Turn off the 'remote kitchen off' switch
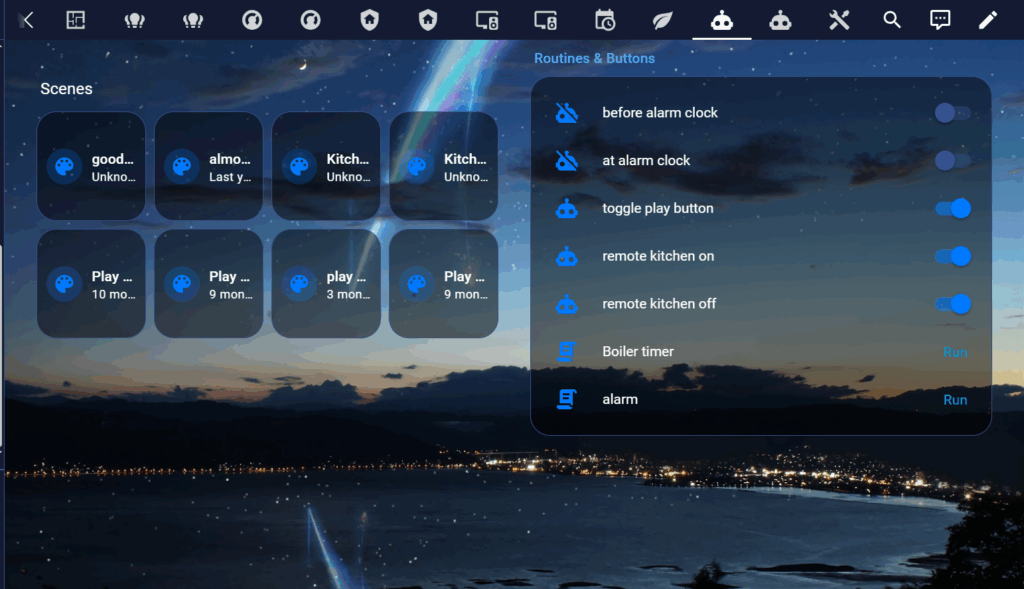The height and width of the screenshot is (589, 1024). pyautogui.click(x=952, y=304)
